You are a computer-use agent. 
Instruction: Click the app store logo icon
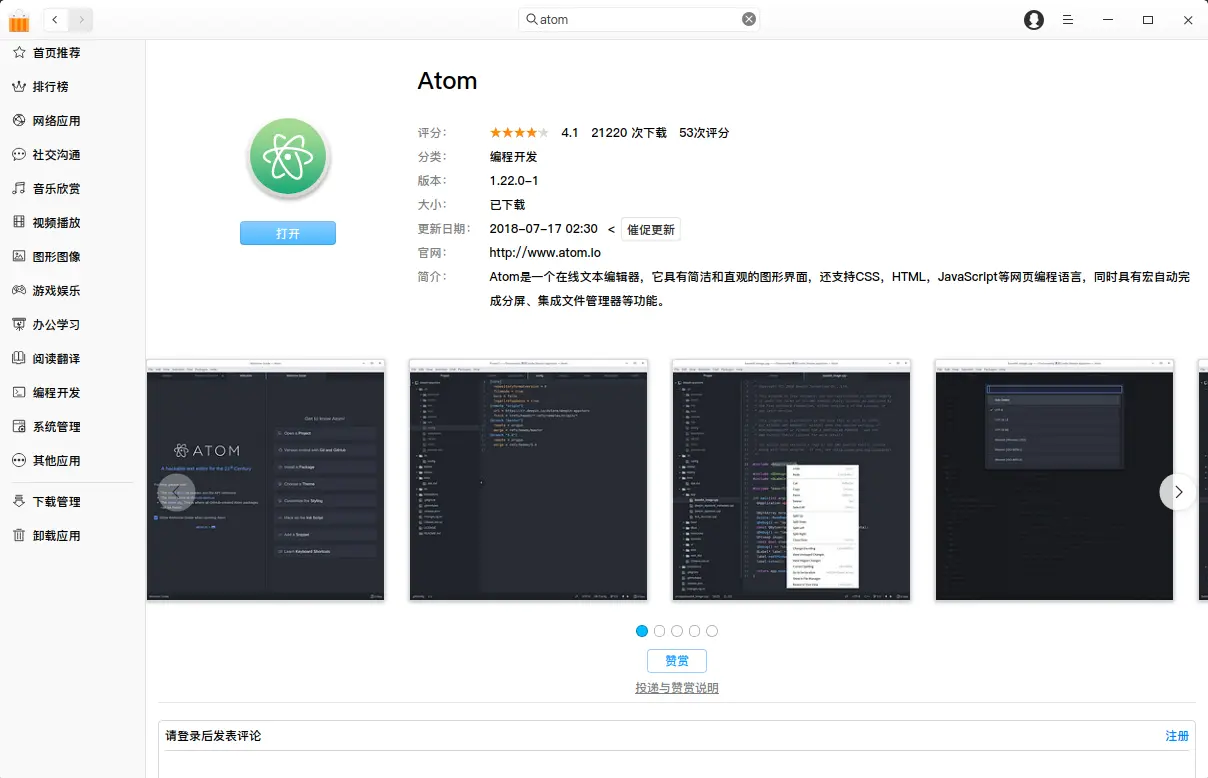click(19, 20)
